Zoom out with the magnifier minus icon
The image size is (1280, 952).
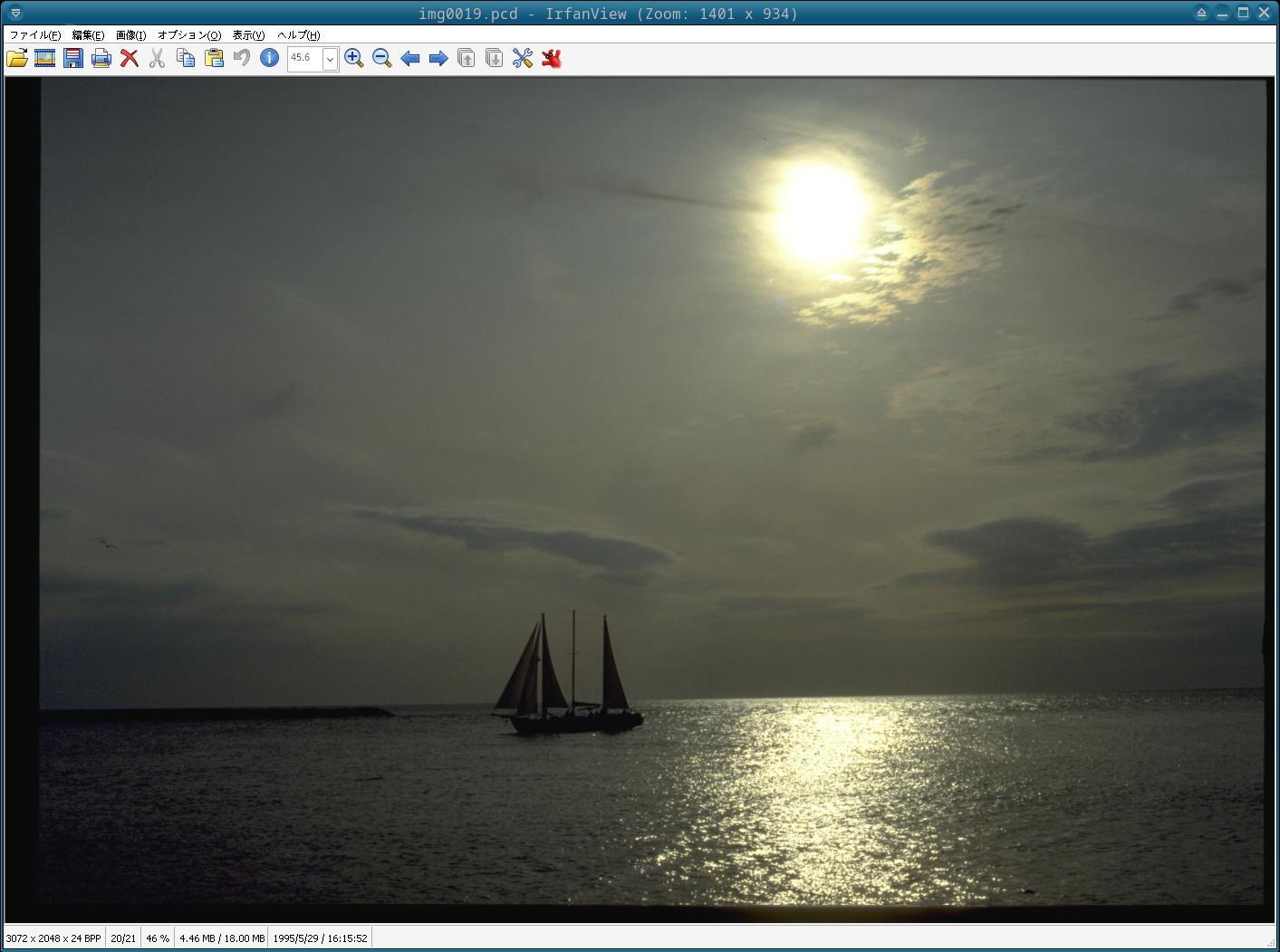click(382, 59)
